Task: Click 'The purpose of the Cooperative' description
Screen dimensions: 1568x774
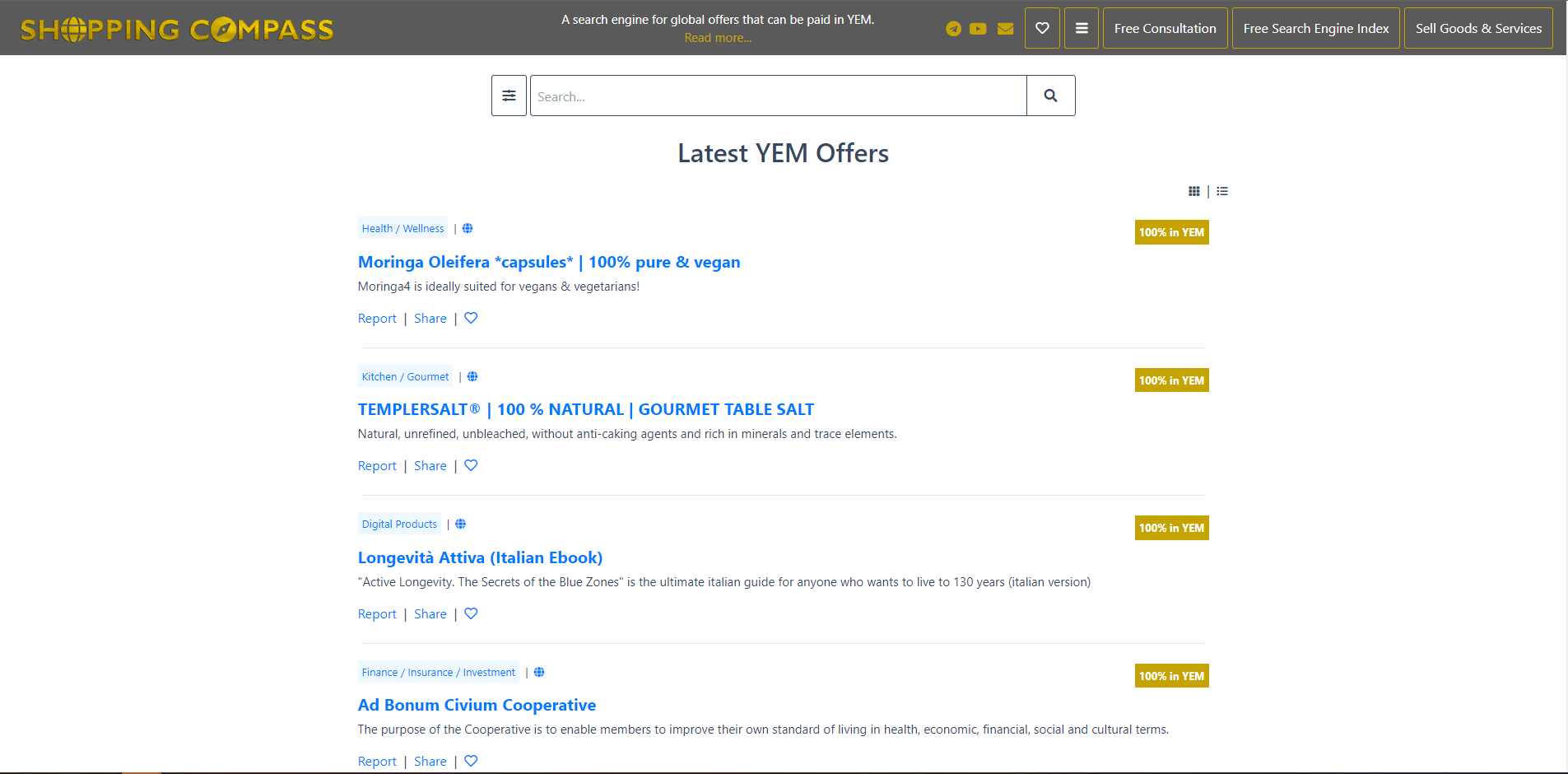Action: (763, 730)
